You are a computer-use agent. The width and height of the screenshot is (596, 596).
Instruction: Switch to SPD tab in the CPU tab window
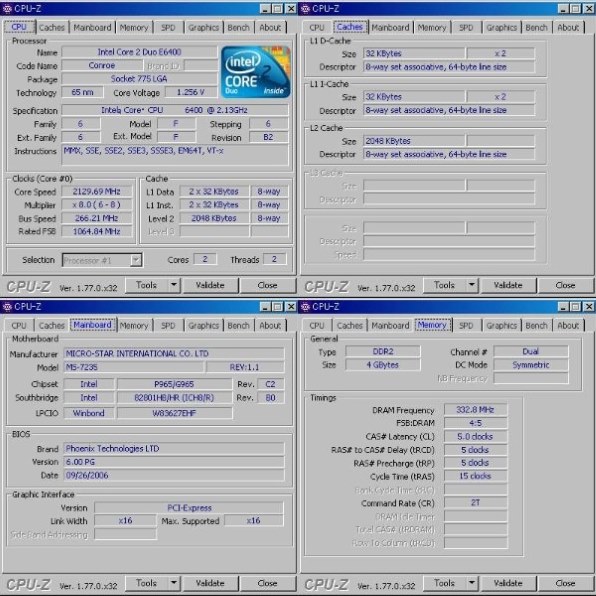[x=168, y=27]
